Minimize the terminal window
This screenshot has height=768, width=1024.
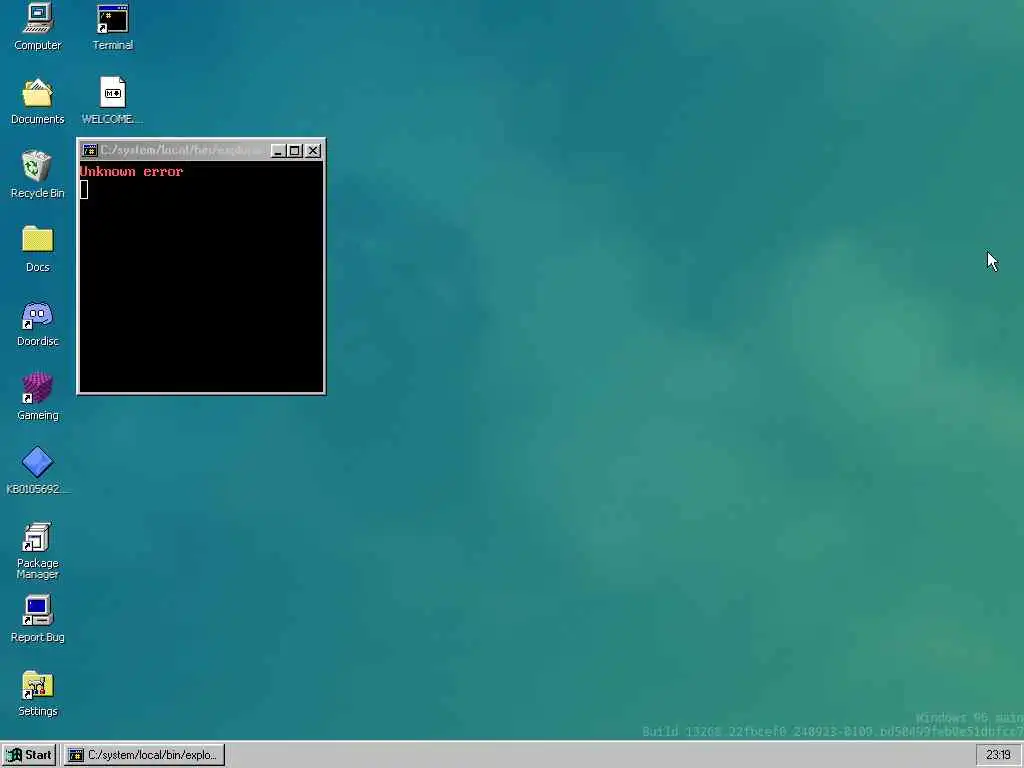(x=278, y=151)
